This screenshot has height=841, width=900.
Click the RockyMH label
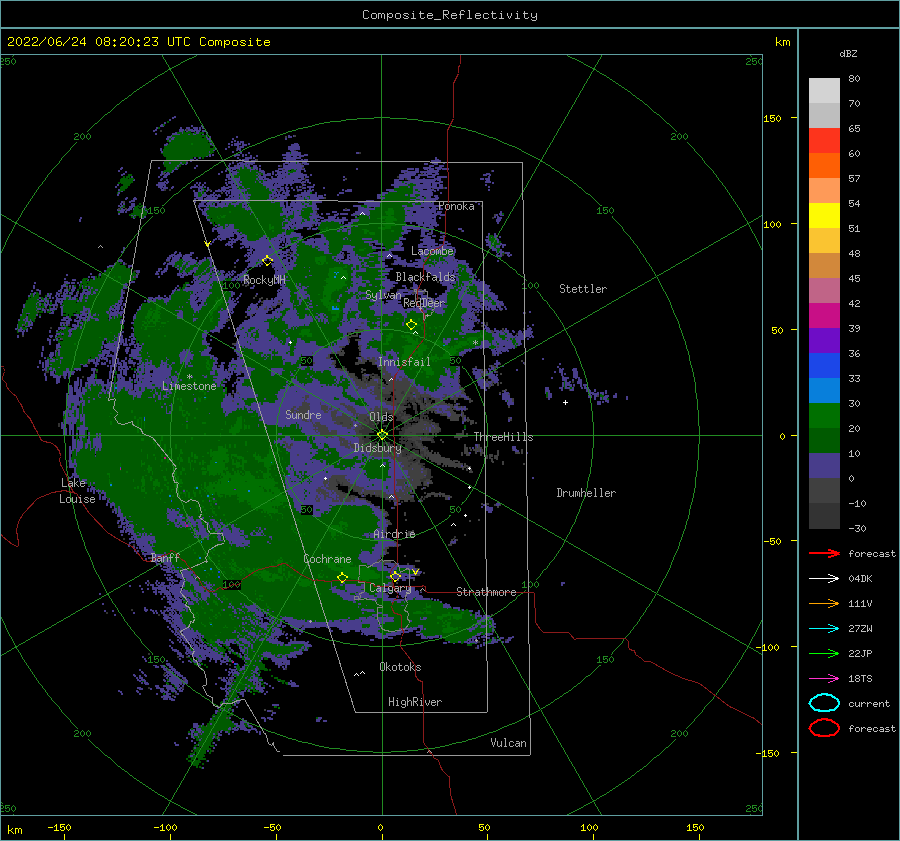[264, 280]
